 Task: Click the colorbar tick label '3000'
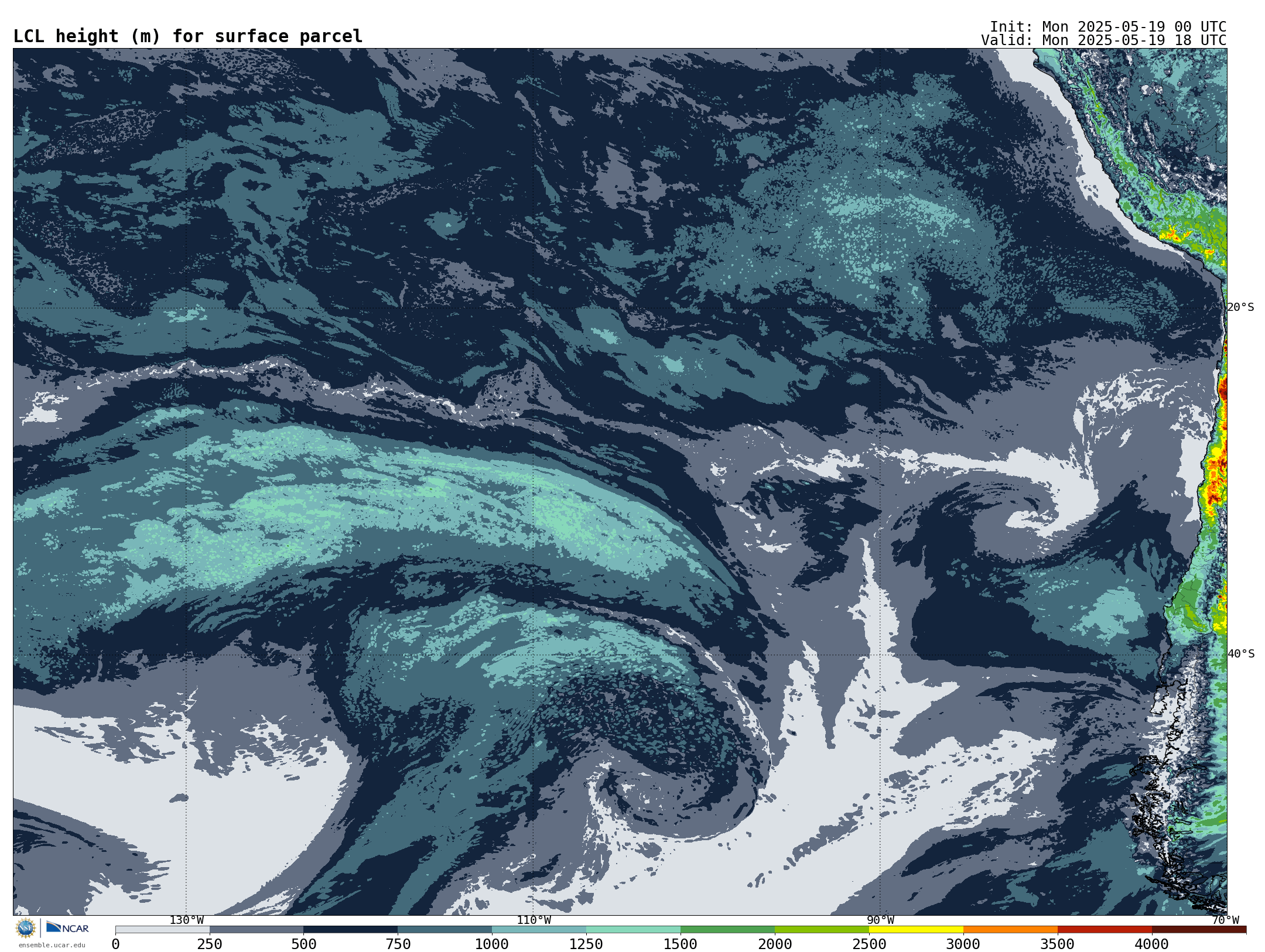pyautogui.click(x=963, y=944)
